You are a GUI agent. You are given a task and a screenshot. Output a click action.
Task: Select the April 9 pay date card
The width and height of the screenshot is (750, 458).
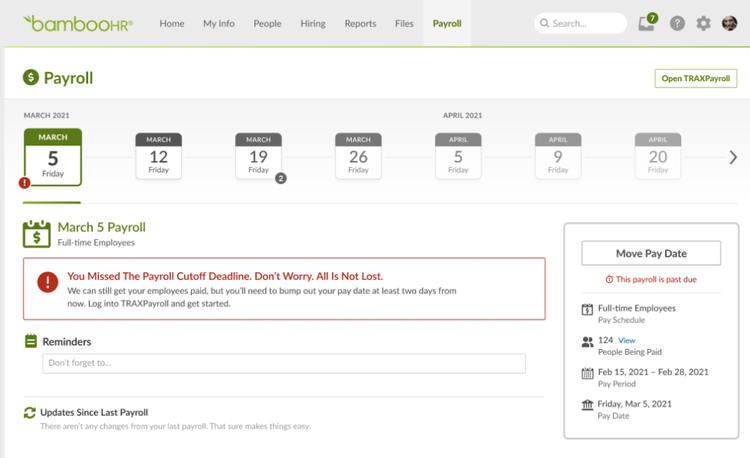558,156
